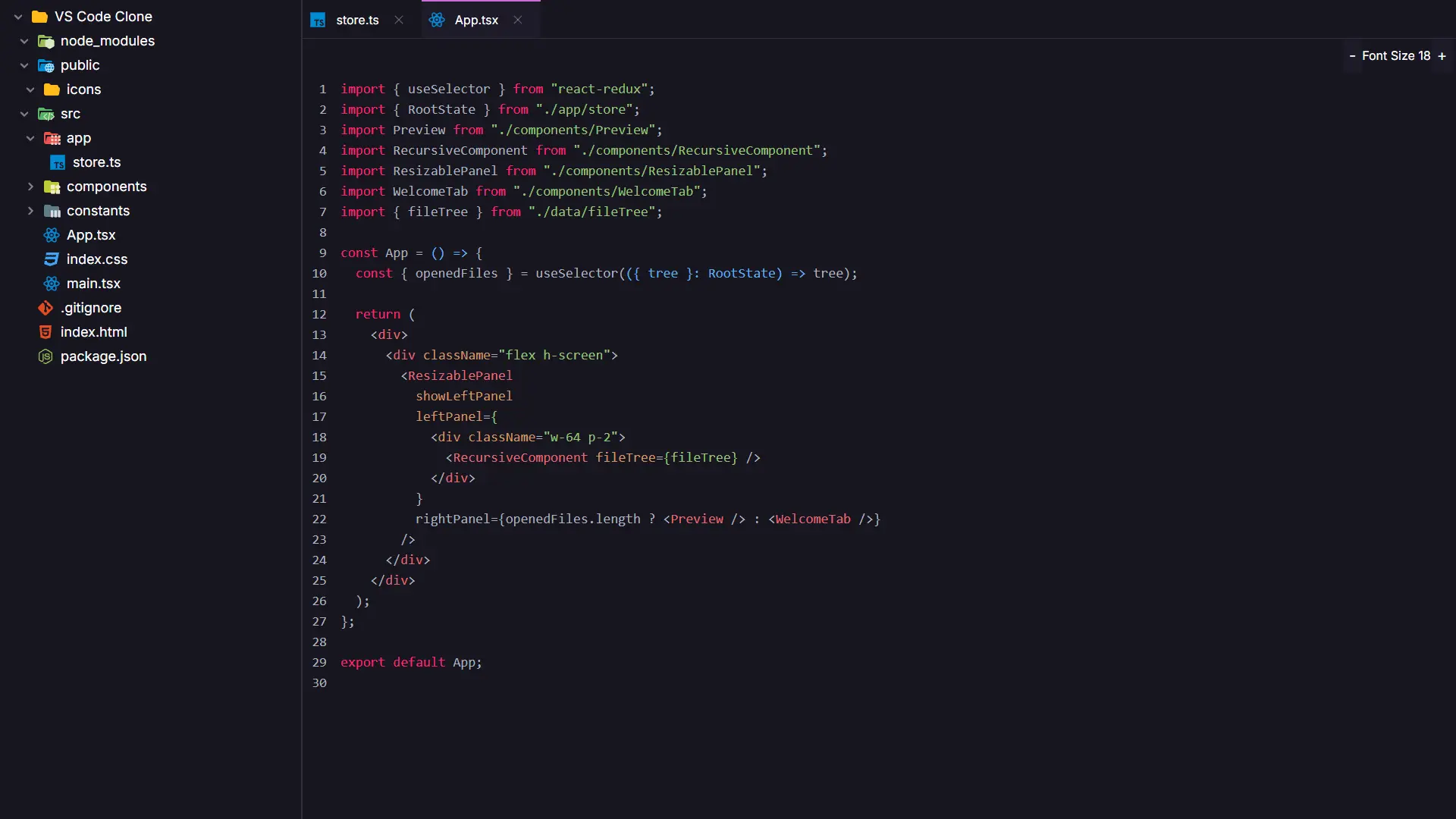The image size is (1456, 819).
Task: Click "./components/WelcomeTab" import path
Action: tap(607, 192)
